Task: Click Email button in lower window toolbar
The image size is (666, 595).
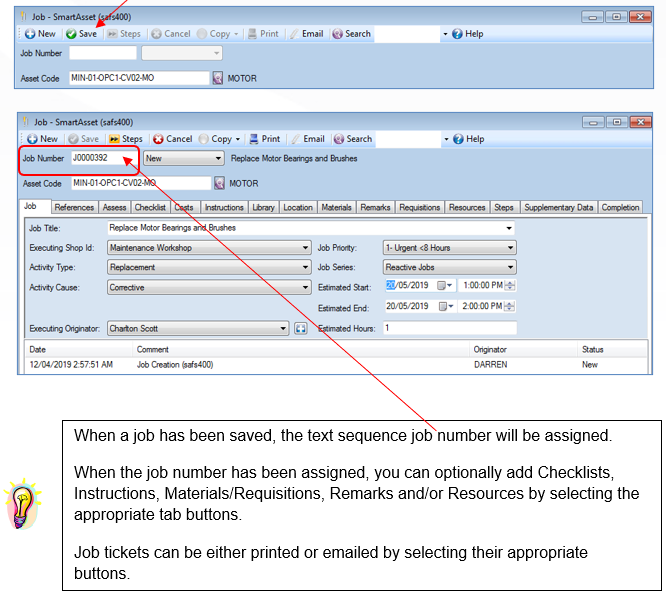Action: (x=308, y=139)
